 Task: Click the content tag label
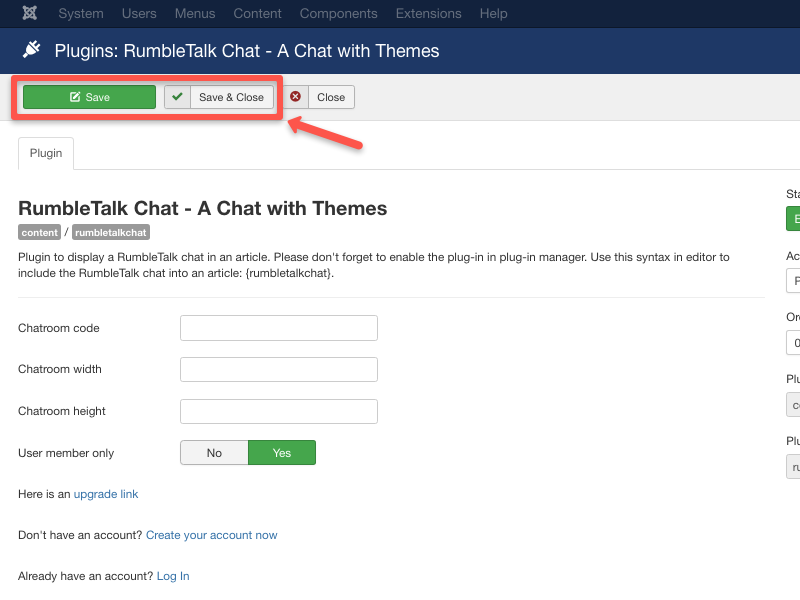coord(39,232)
